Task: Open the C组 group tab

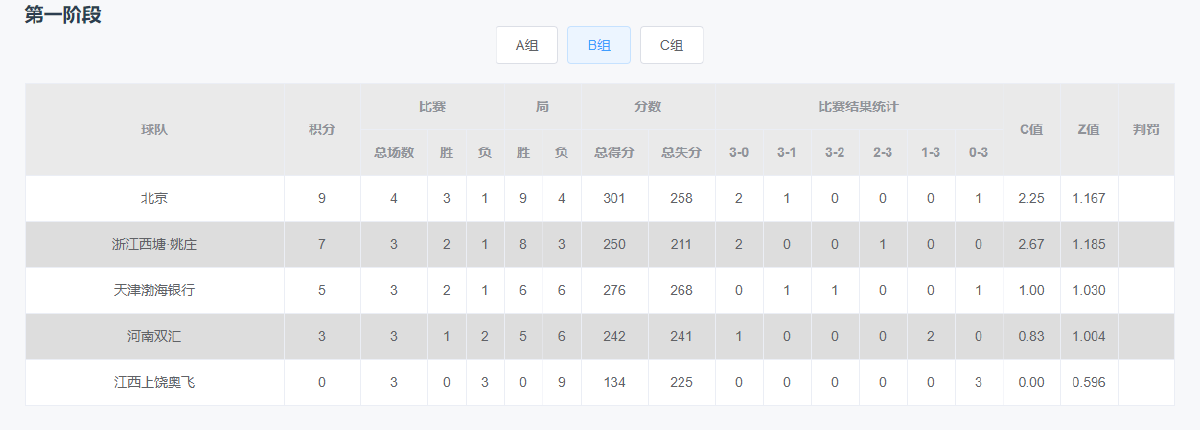Action: (672, 45)
